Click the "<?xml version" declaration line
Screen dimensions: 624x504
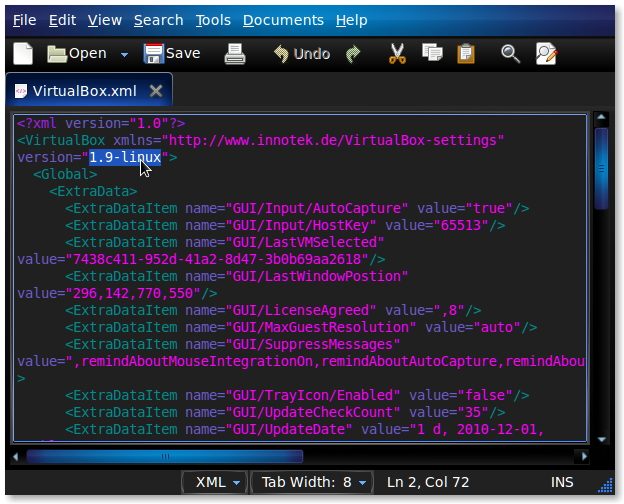point(101,123)
